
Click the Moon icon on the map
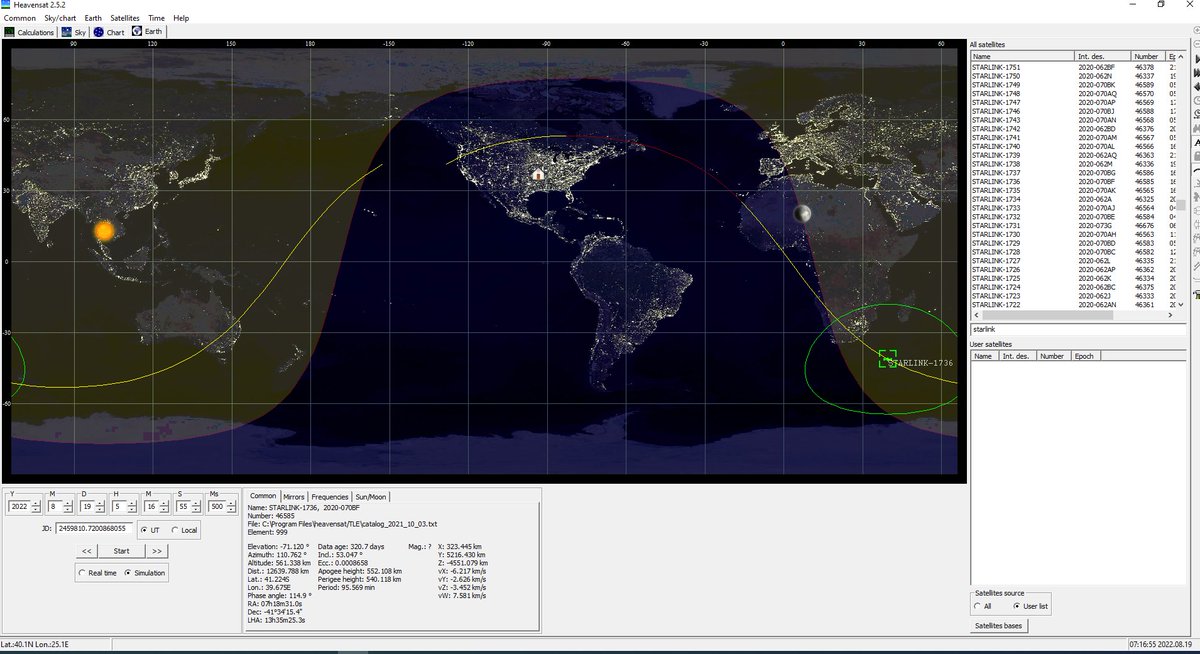[x=802, y=214]
